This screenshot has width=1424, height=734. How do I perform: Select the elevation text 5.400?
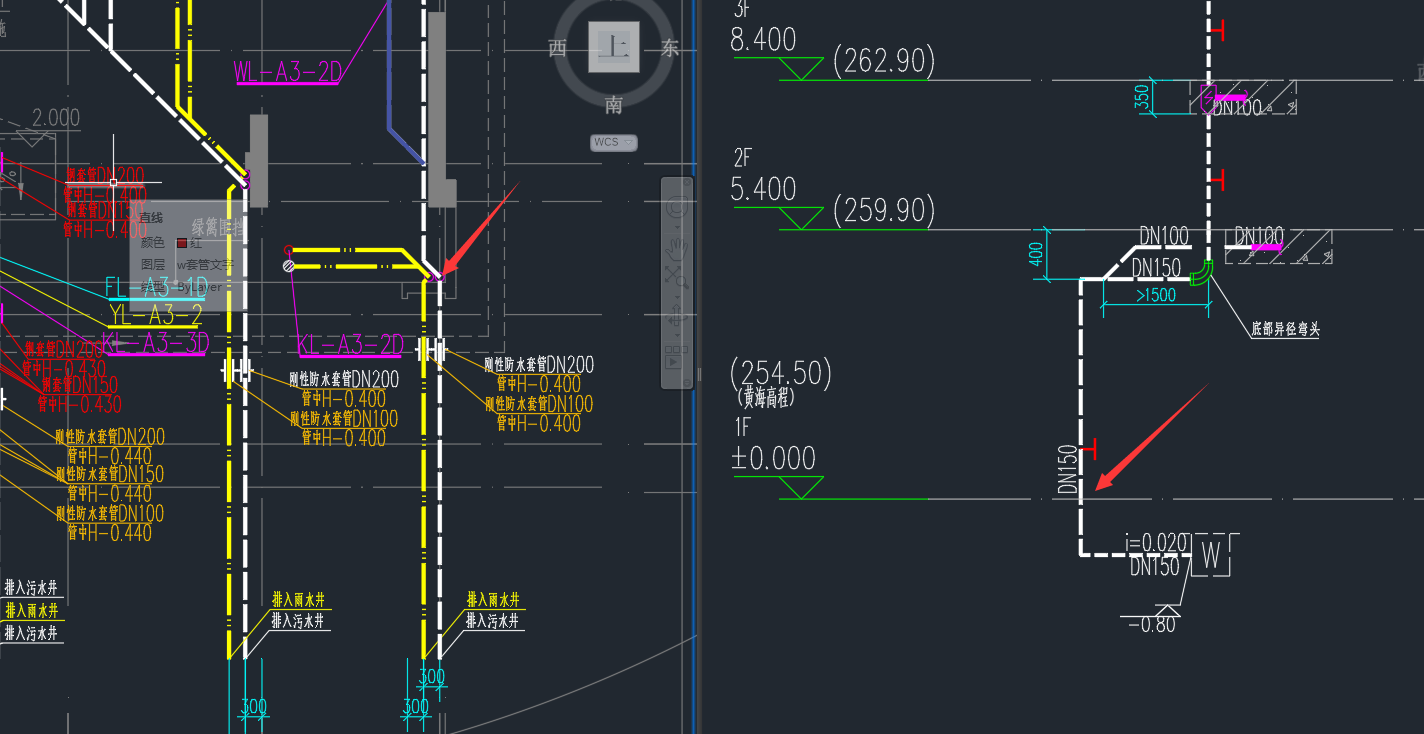(764, 189)
